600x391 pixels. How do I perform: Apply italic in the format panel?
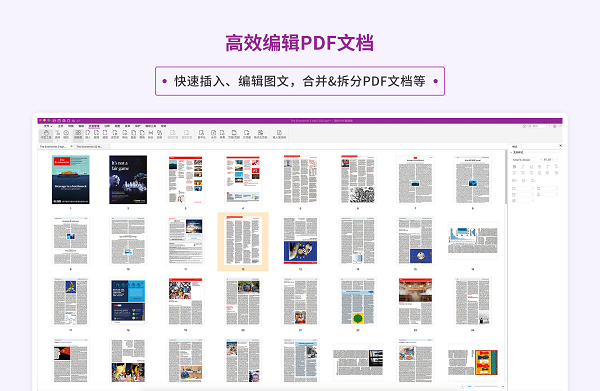point(523,166)
